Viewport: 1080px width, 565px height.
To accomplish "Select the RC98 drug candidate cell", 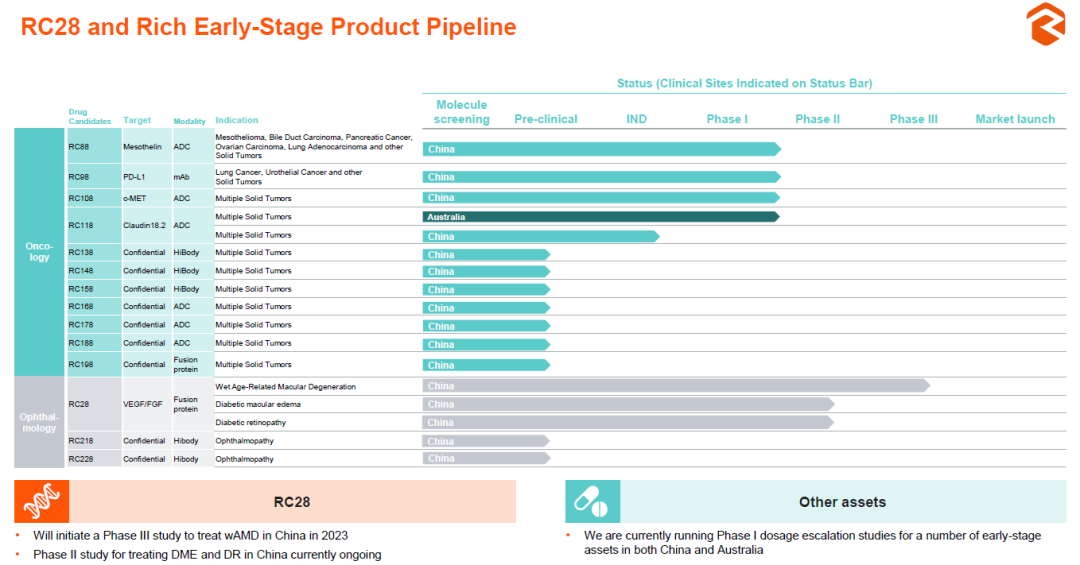I will click(x=79, y=177).
